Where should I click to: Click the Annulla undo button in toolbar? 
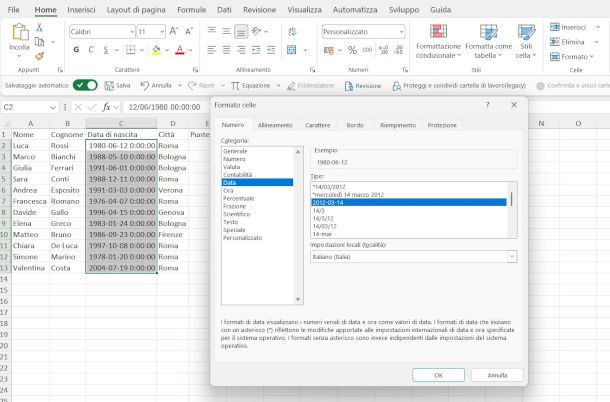156,86
